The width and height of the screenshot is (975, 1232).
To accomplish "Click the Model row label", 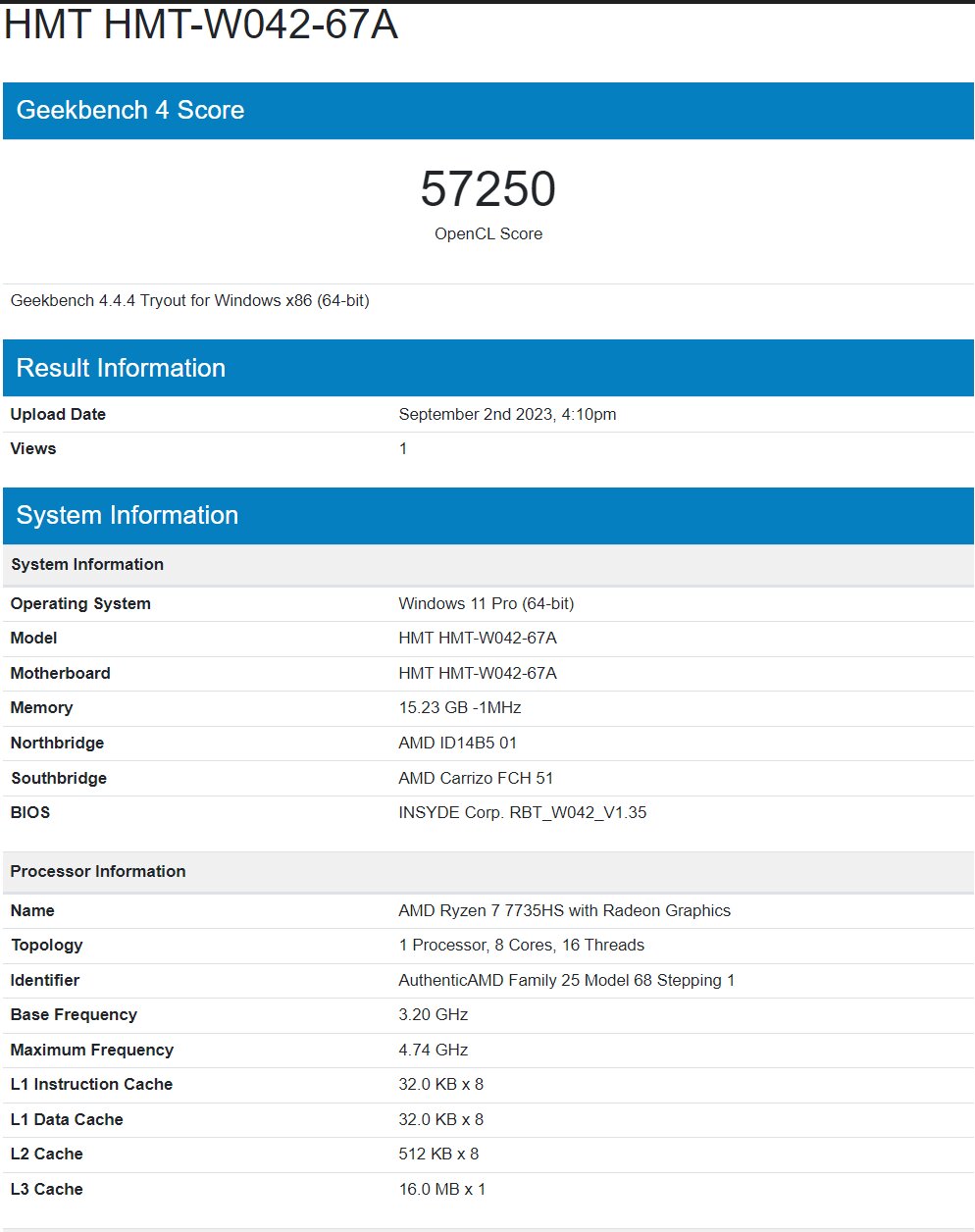I will 34,638.
